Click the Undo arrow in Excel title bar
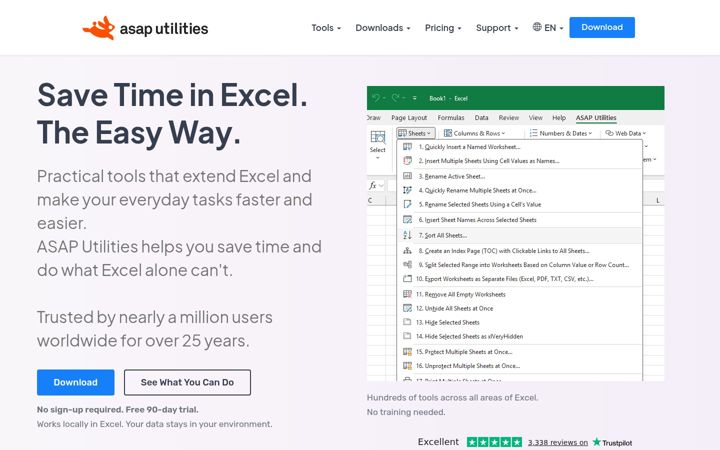 [376, 98]
